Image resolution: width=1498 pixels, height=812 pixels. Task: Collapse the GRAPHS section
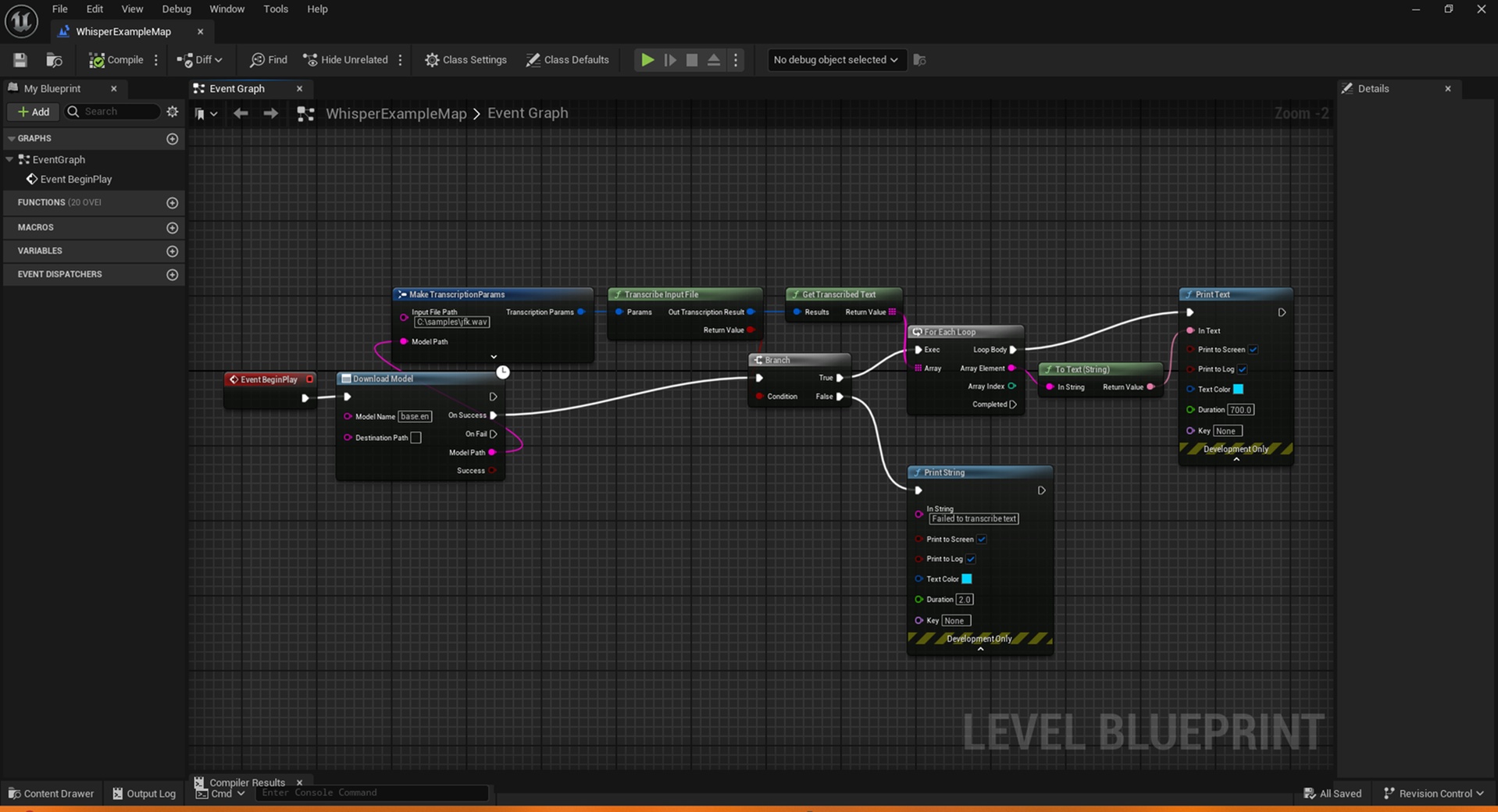coord(12,138)
